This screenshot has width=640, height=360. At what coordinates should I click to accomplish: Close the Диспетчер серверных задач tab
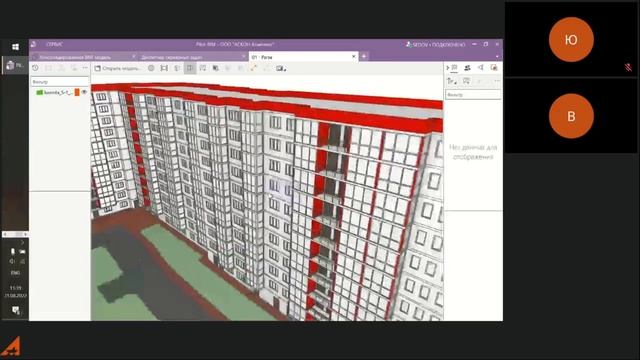tap(244, 56)
